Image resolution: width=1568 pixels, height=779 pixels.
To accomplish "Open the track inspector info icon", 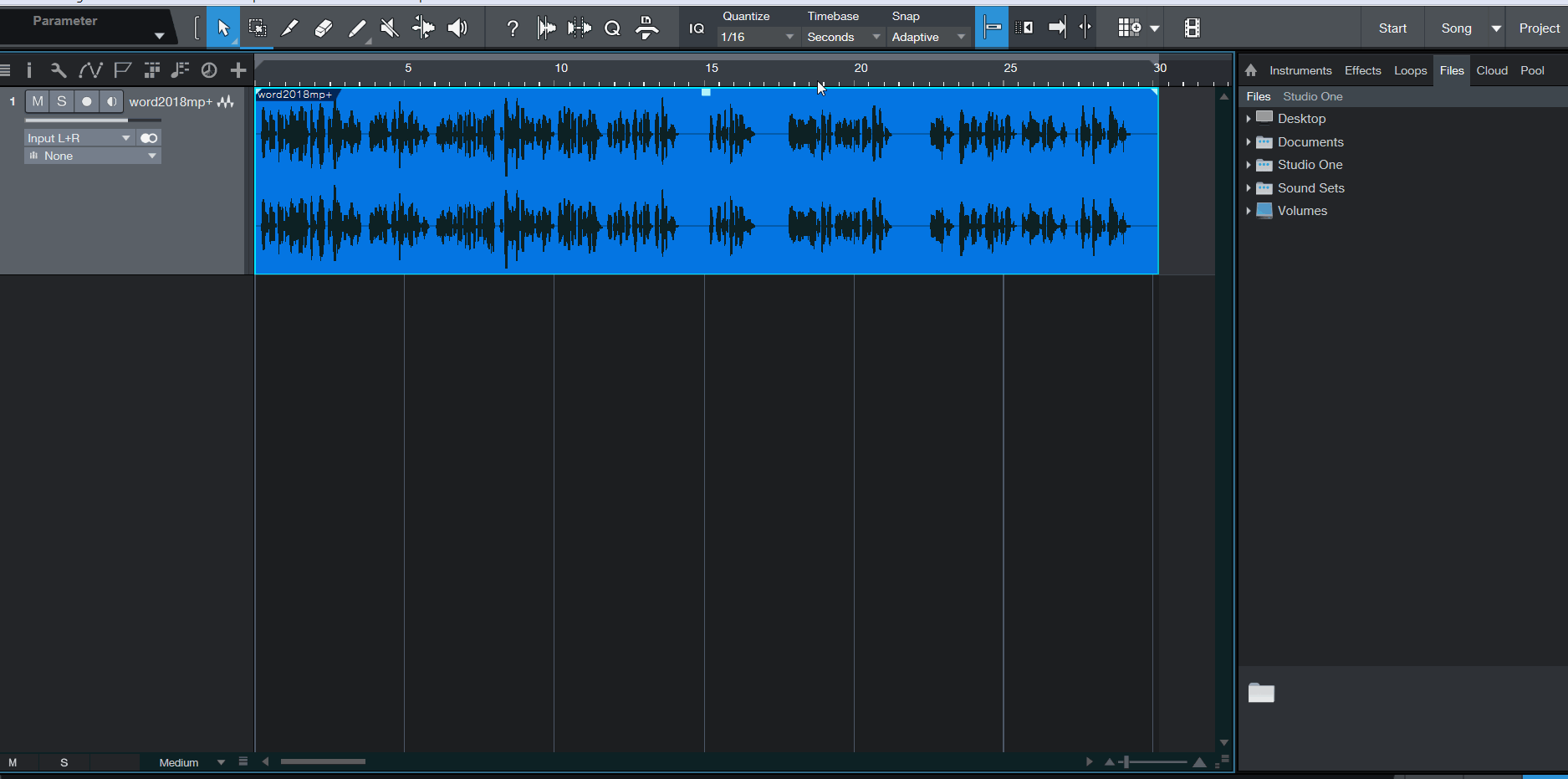I will pos(29,70).
